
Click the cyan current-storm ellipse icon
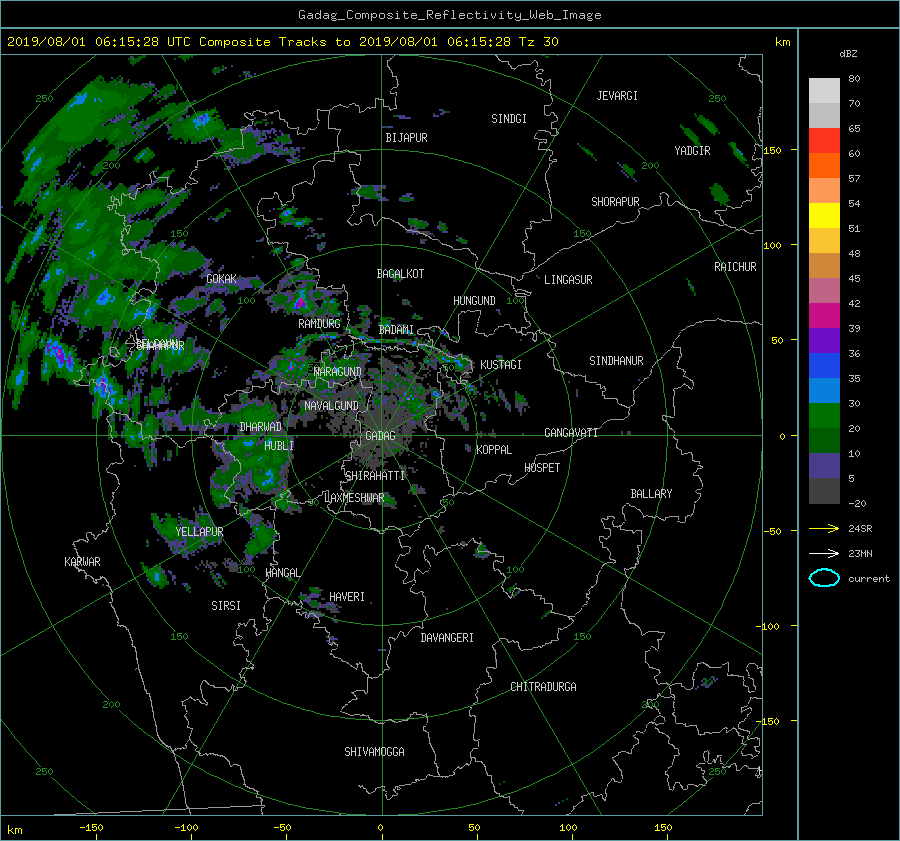click(x=824, y=578)
